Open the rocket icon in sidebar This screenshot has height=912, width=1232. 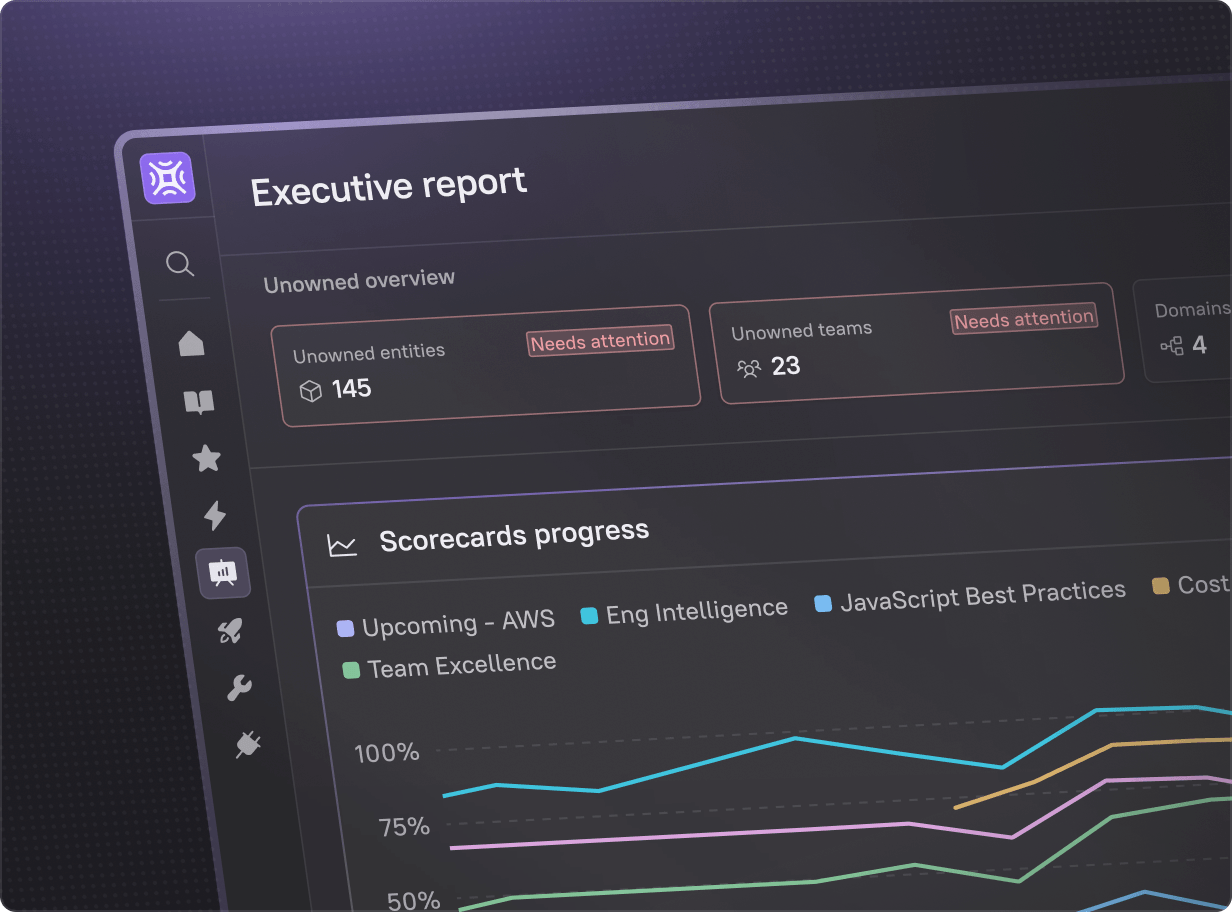tap(230, 631)
